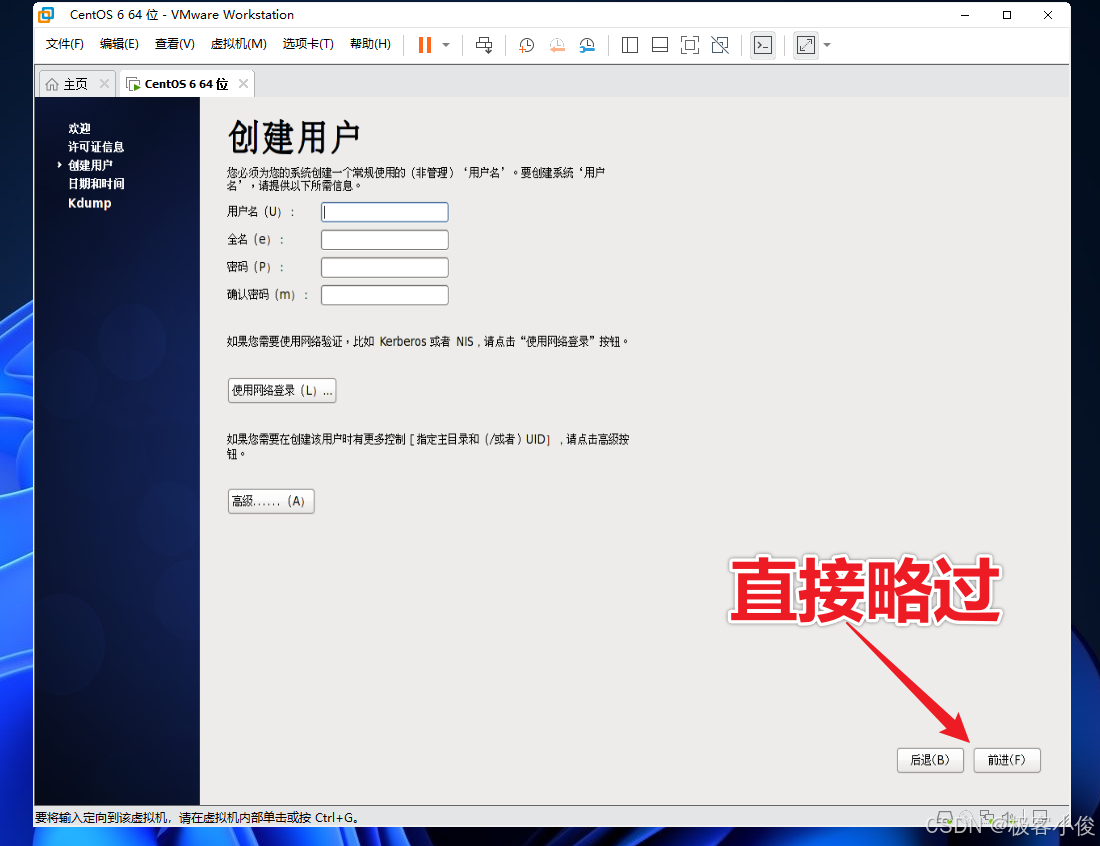Click the Unity mode icon
This screenshot has height=846, width=1100.
coord(720,45)
